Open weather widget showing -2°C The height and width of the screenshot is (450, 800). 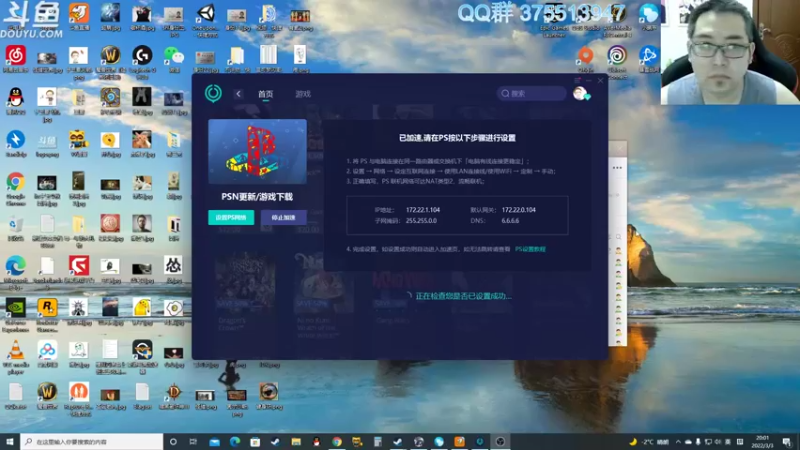(649, 442)
